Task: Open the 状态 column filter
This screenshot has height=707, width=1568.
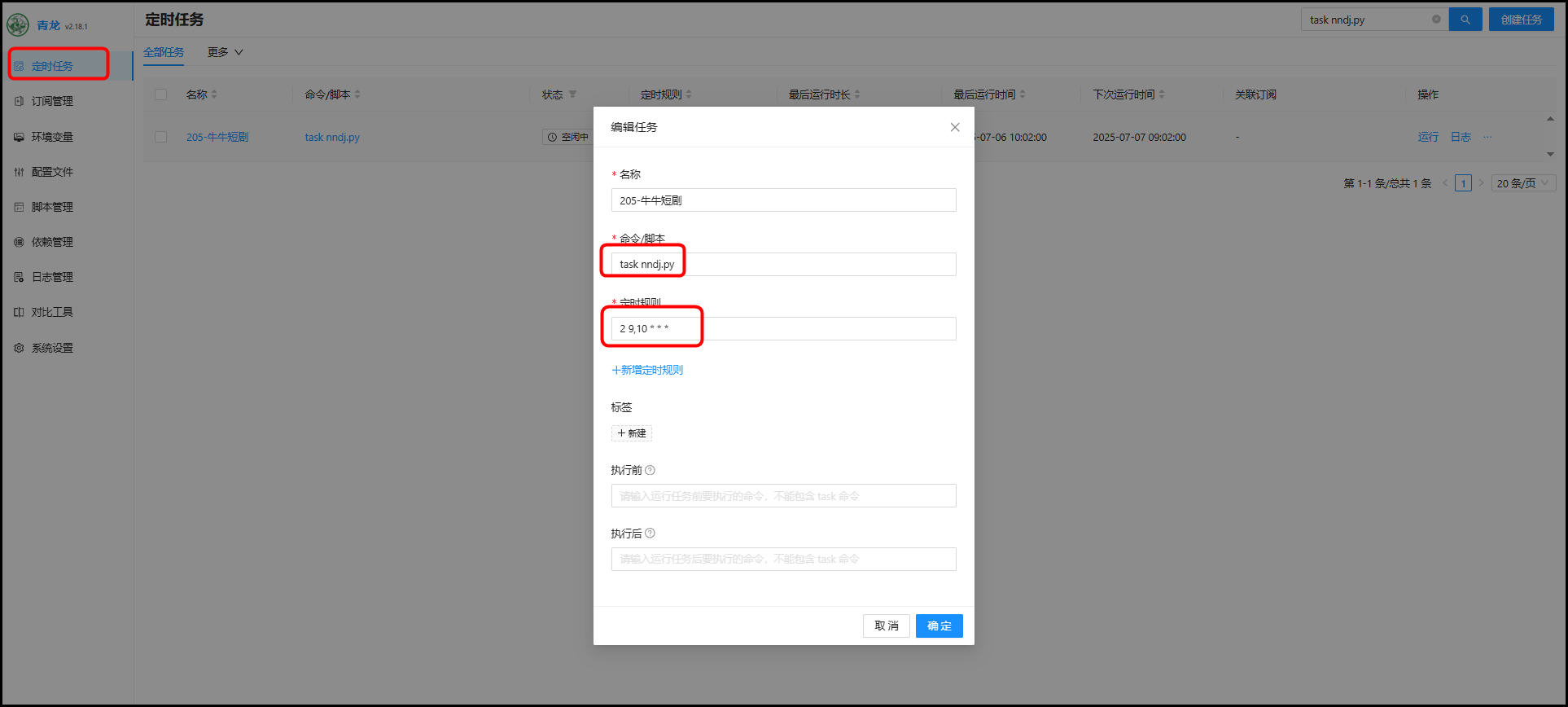Action: (572, 94)
